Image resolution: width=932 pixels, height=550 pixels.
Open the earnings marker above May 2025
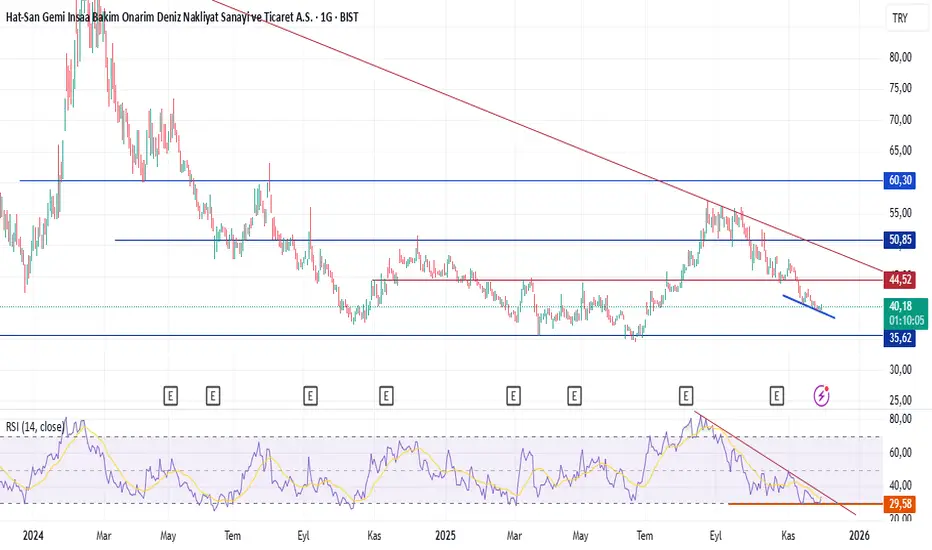pyautogui.click(x=574, y=395)
